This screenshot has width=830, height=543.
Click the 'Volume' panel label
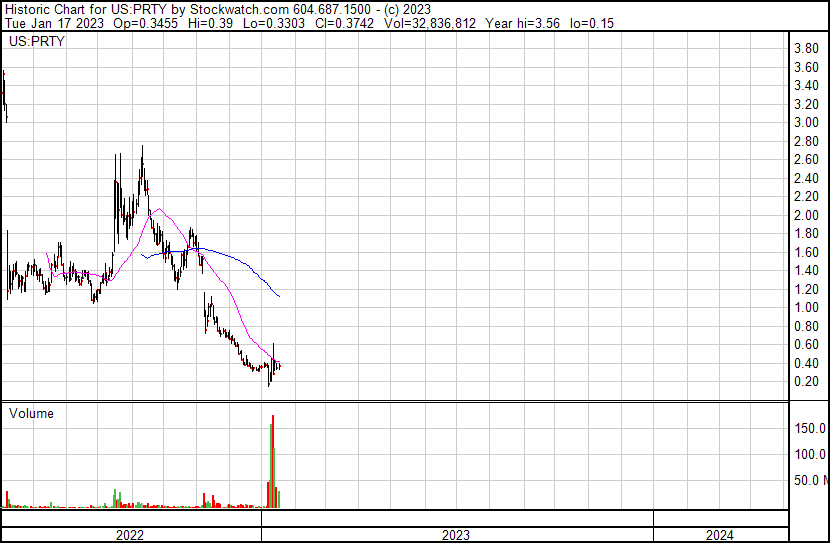(x=31, y=413)
